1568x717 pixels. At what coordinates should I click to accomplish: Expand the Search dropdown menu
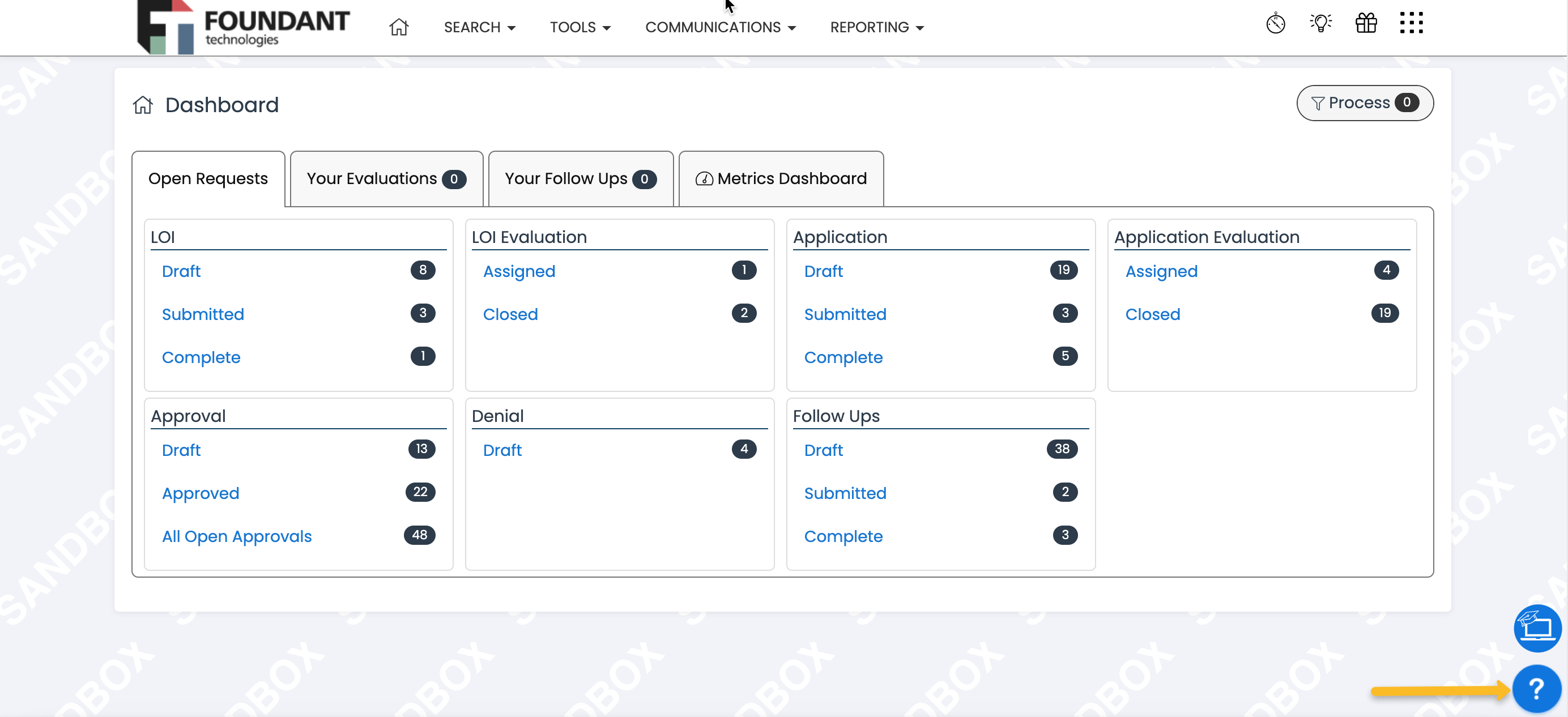coord(479,27)
